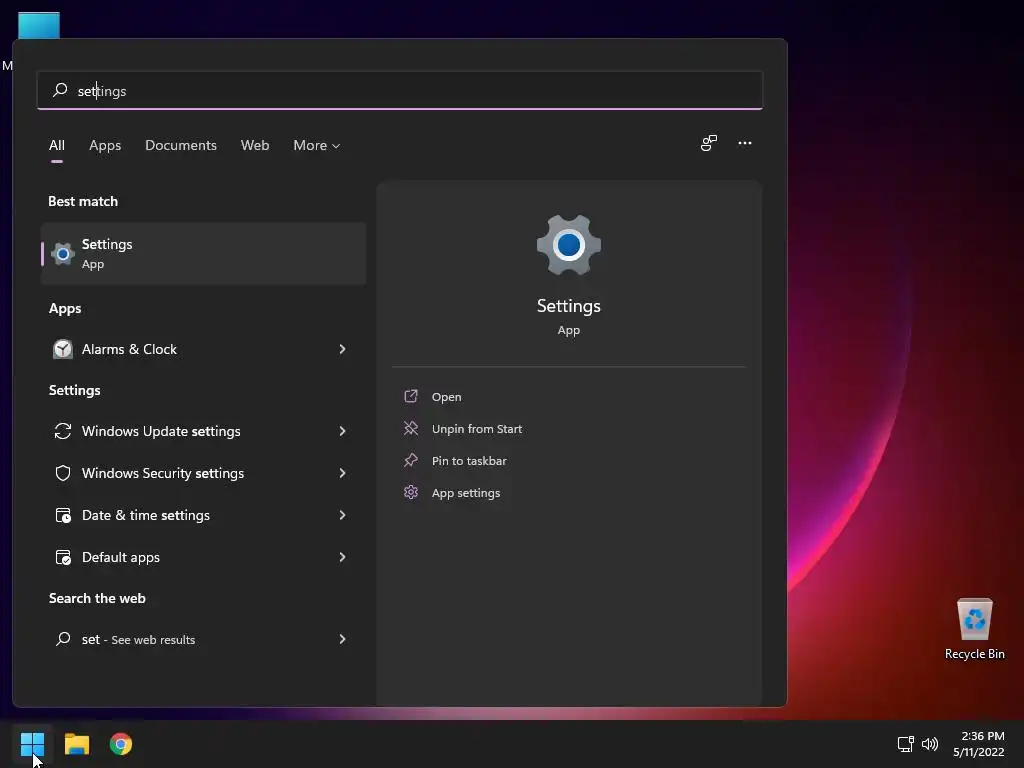
Task: Click the Unpin from Start icon
Action: (411, 428)
